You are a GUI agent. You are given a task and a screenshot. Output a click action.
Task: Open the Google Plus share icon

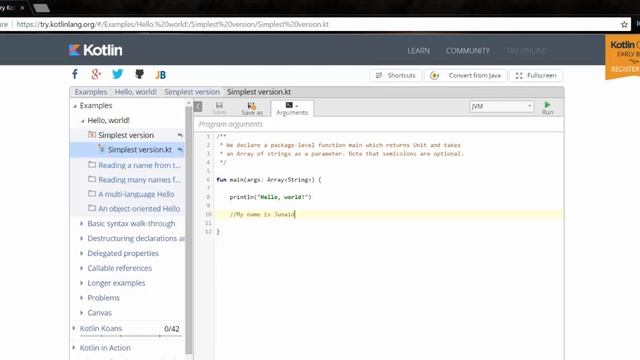(96, 74)
